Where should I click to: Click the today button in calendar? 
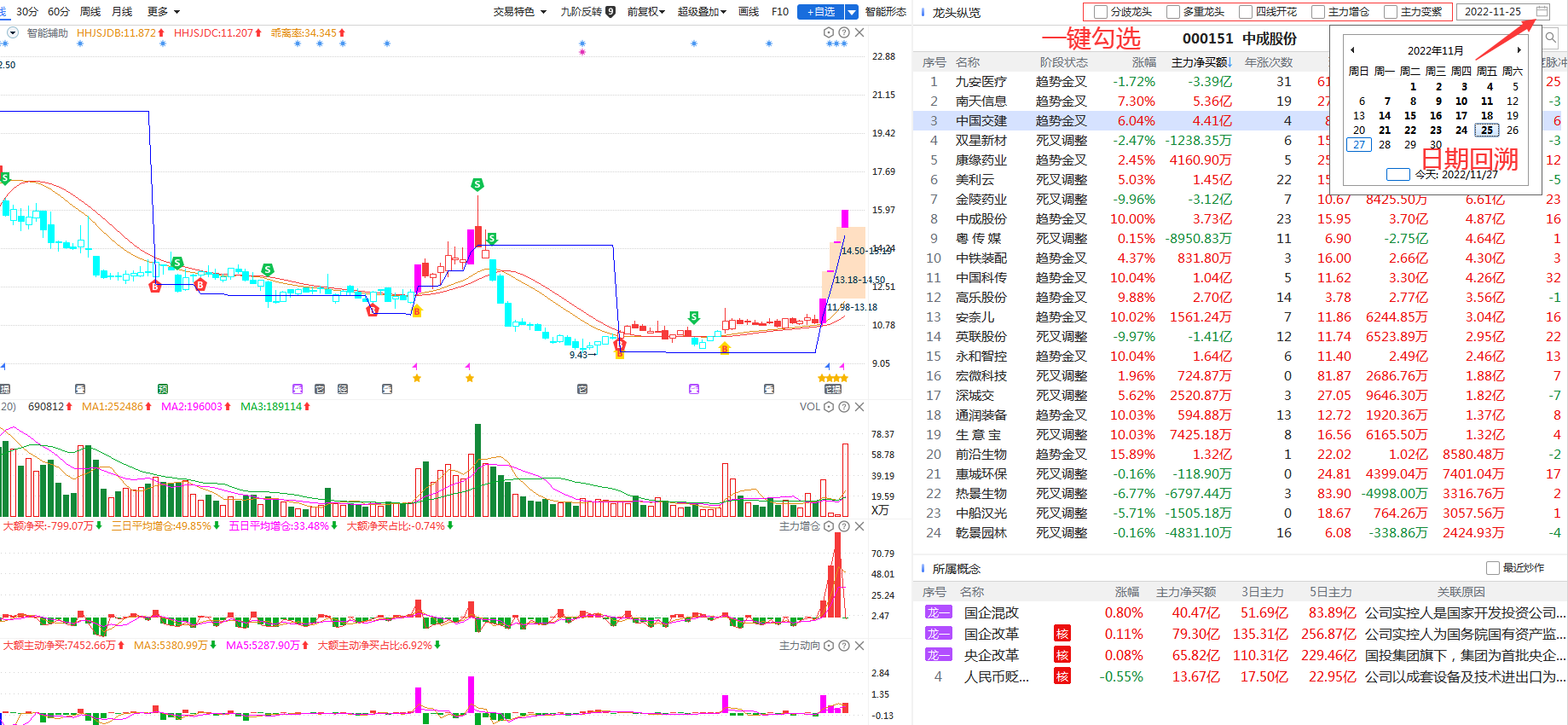tap(1442, 174)
